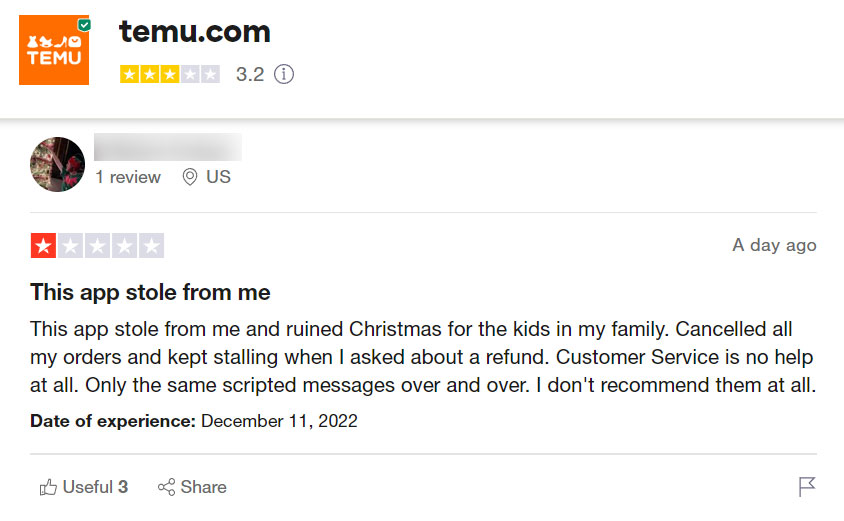The width and height of the screenshot is (844, 521).
Task: Click the "1 review" count
Action: [x=128, y=177]
